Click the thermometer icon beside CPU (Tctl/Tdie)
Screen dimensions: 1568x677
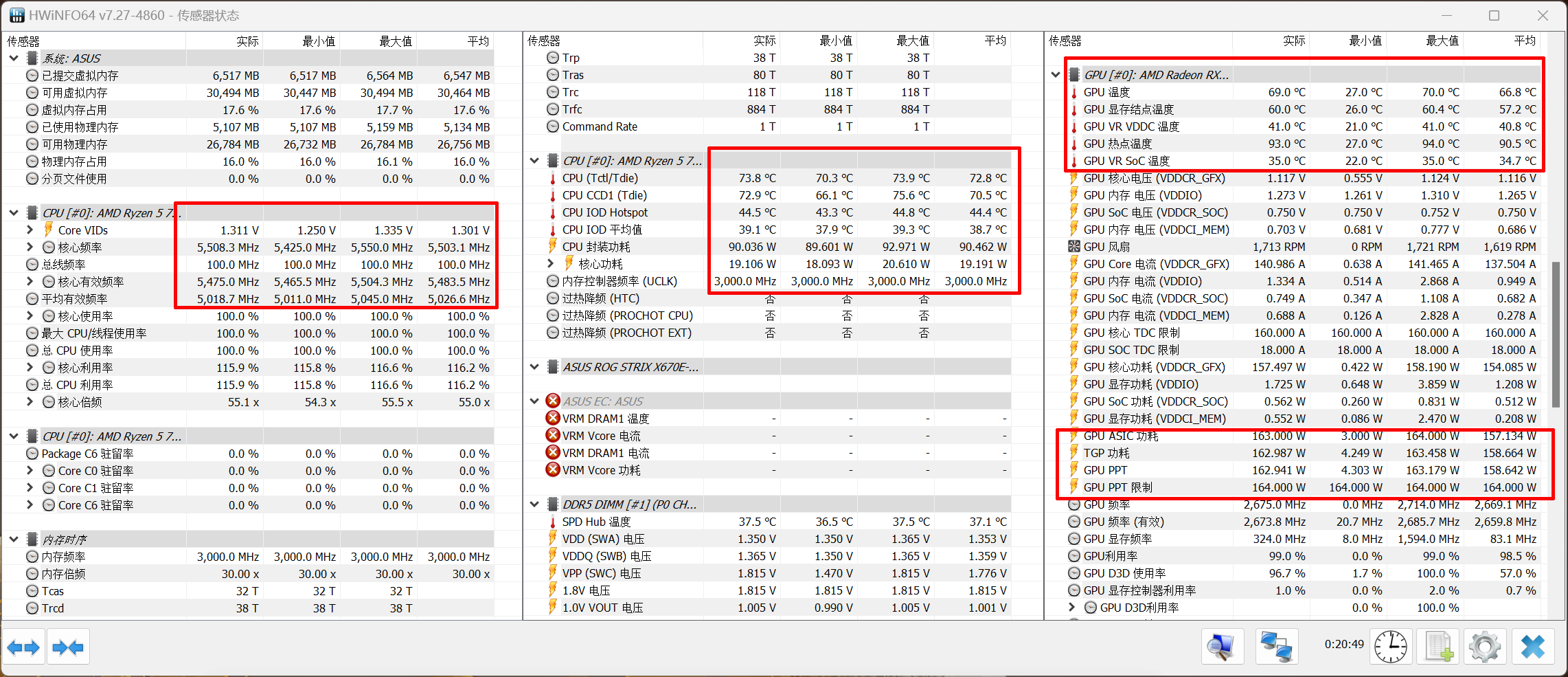tap(553, 178)
